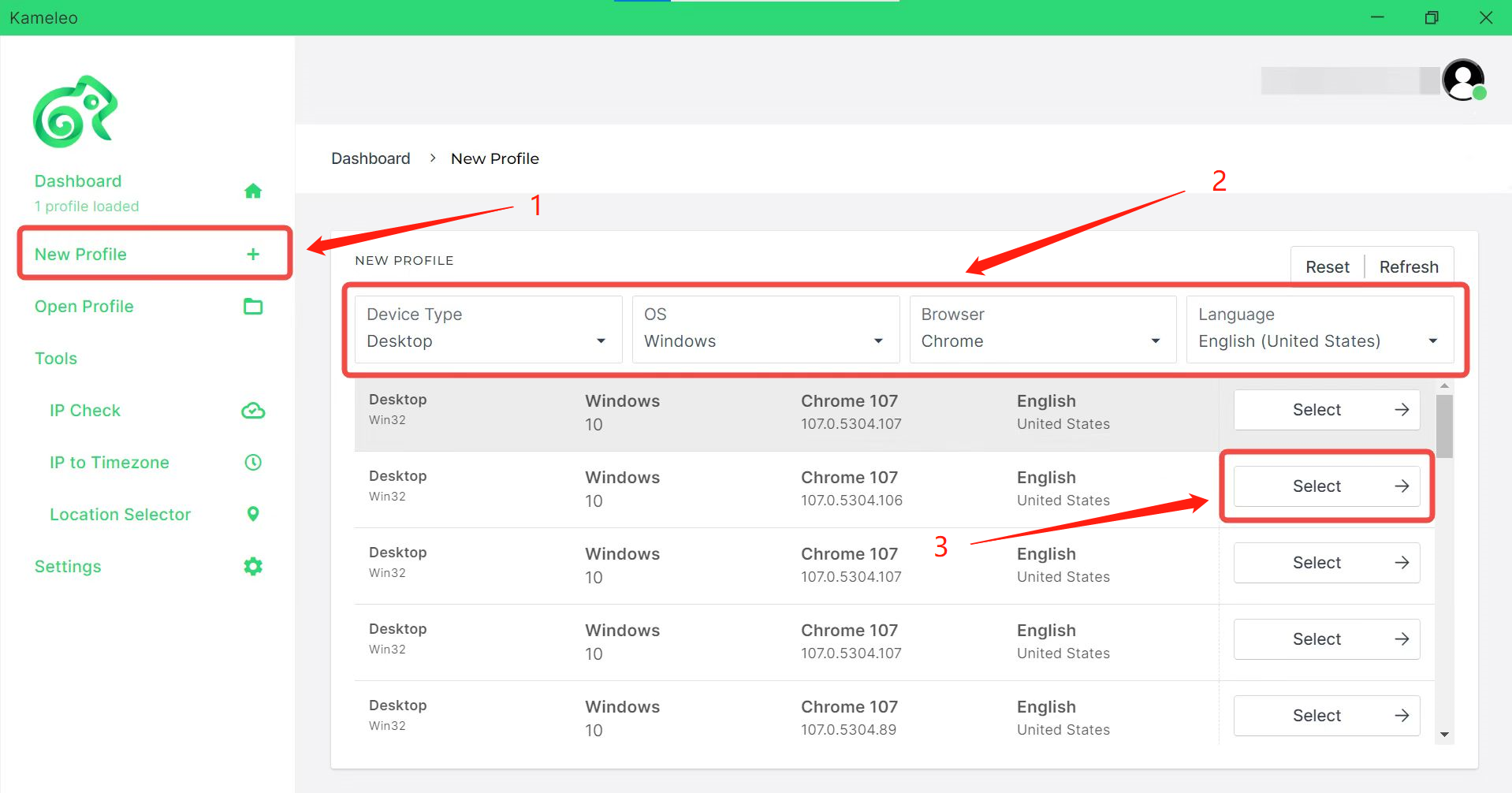This screenshot has height=793, width=1512.
Task: Go to Dashboard in the breadcrumb
Action: (371, 158)
